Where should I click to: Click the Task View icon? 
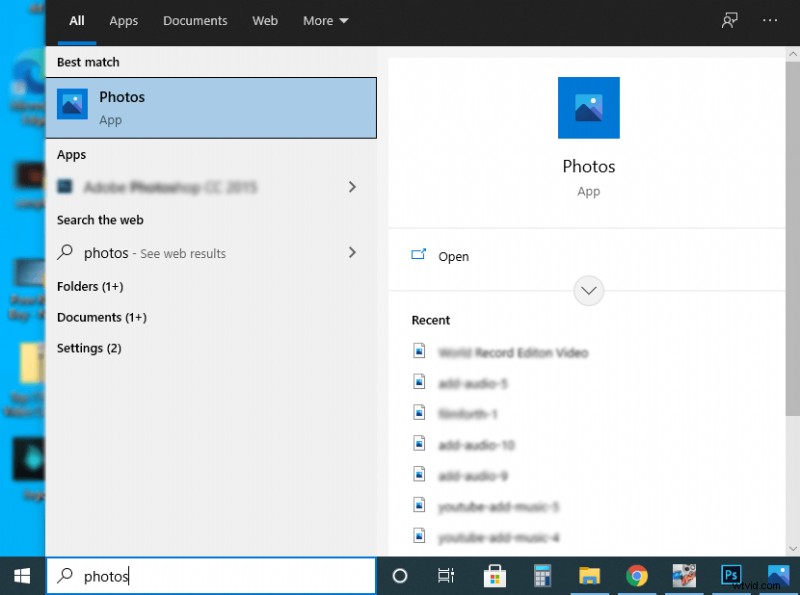(x=445, y=576)
